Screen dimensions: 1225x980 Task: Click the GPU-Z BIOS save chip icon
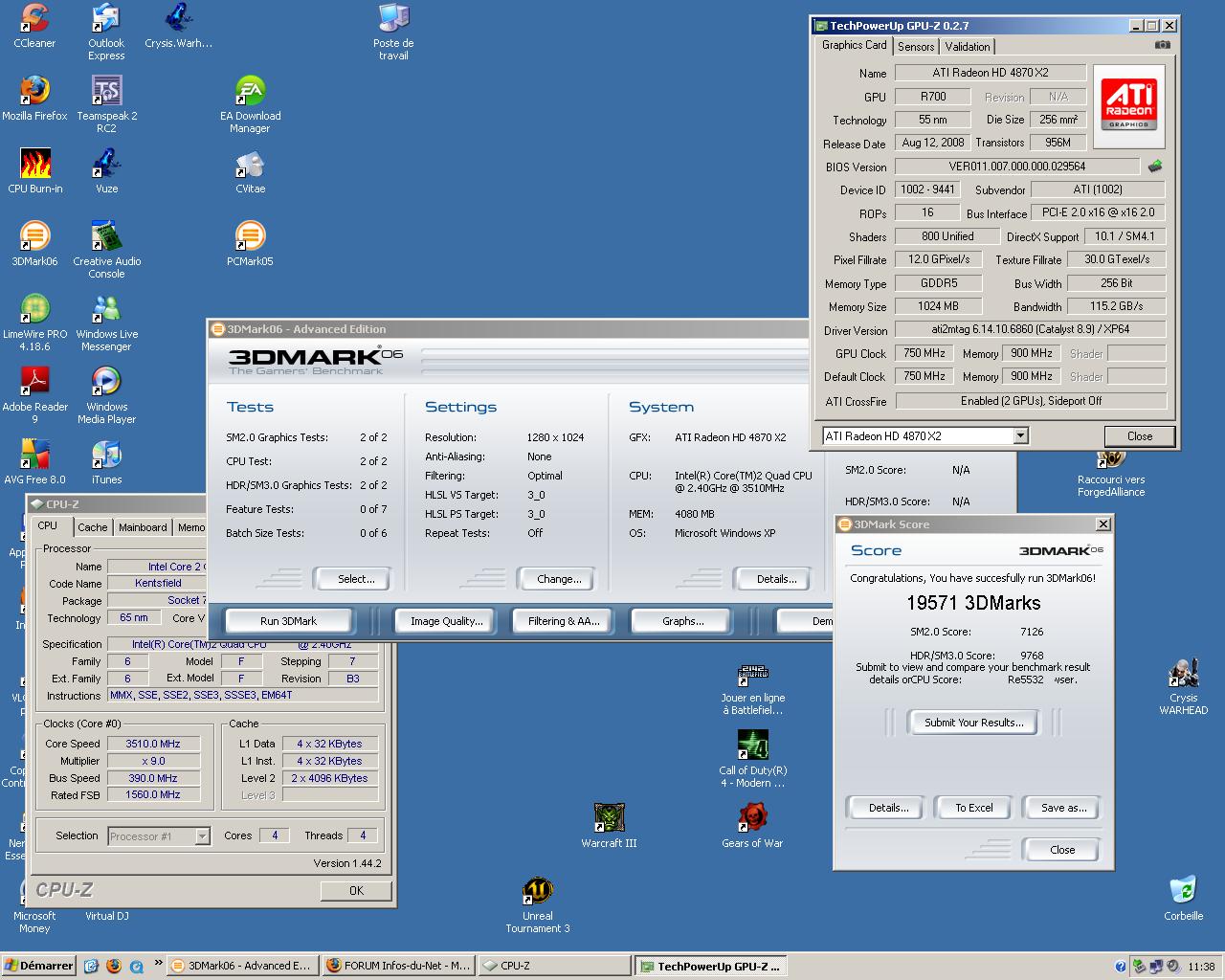coord(1155,167)
